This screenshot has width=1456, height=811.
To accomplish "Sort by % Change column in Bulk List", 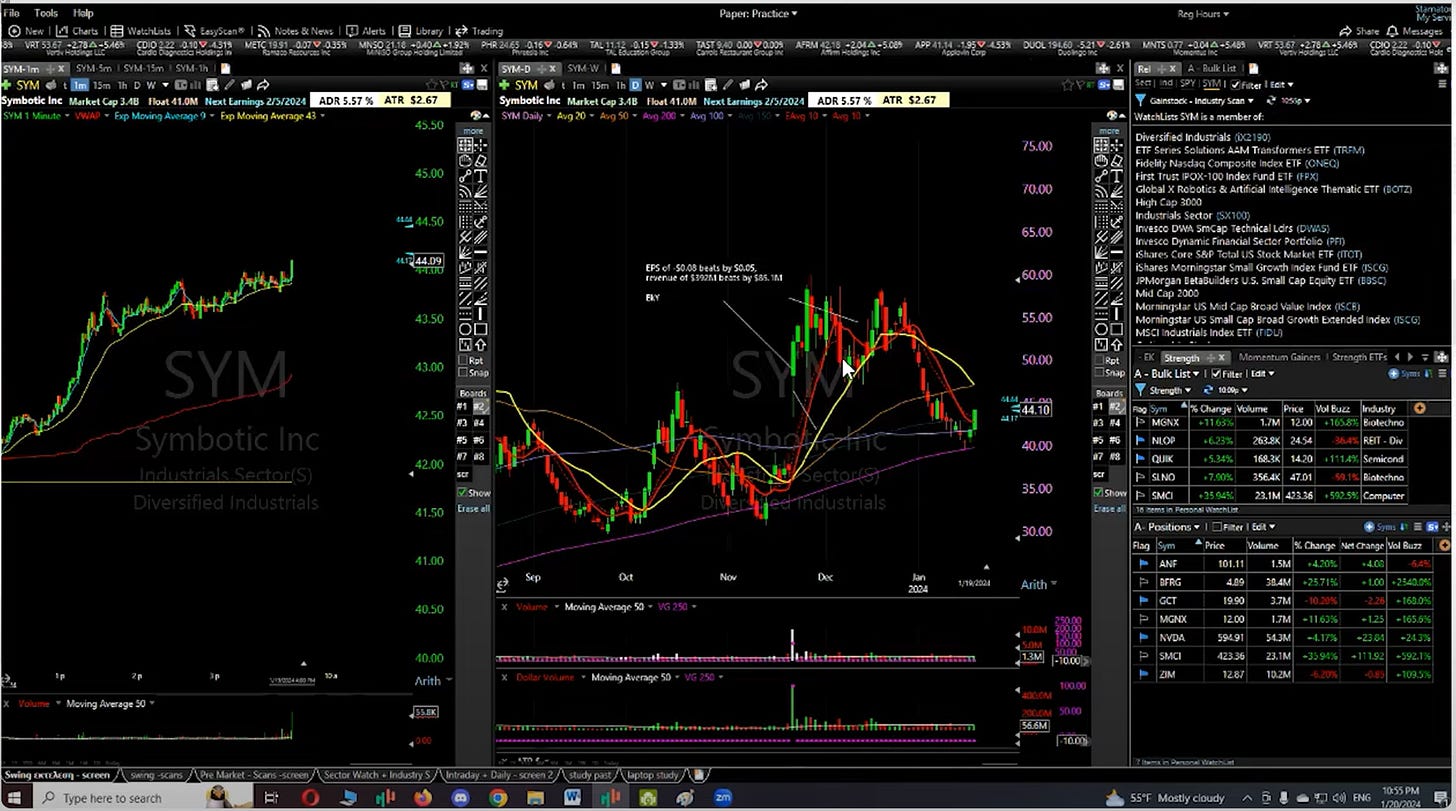I will [x=1209, y=408].
